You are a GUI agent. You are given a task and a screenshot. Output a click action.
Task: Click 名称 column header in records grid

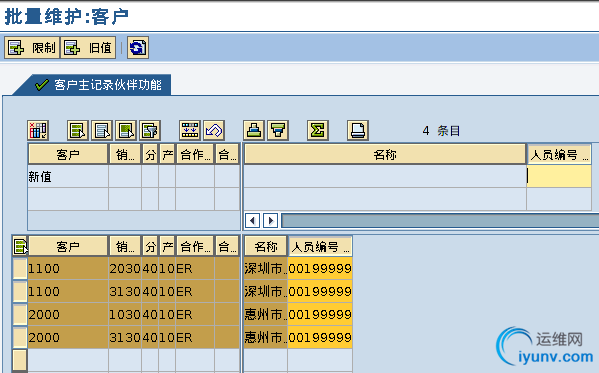tap(266, 247)
